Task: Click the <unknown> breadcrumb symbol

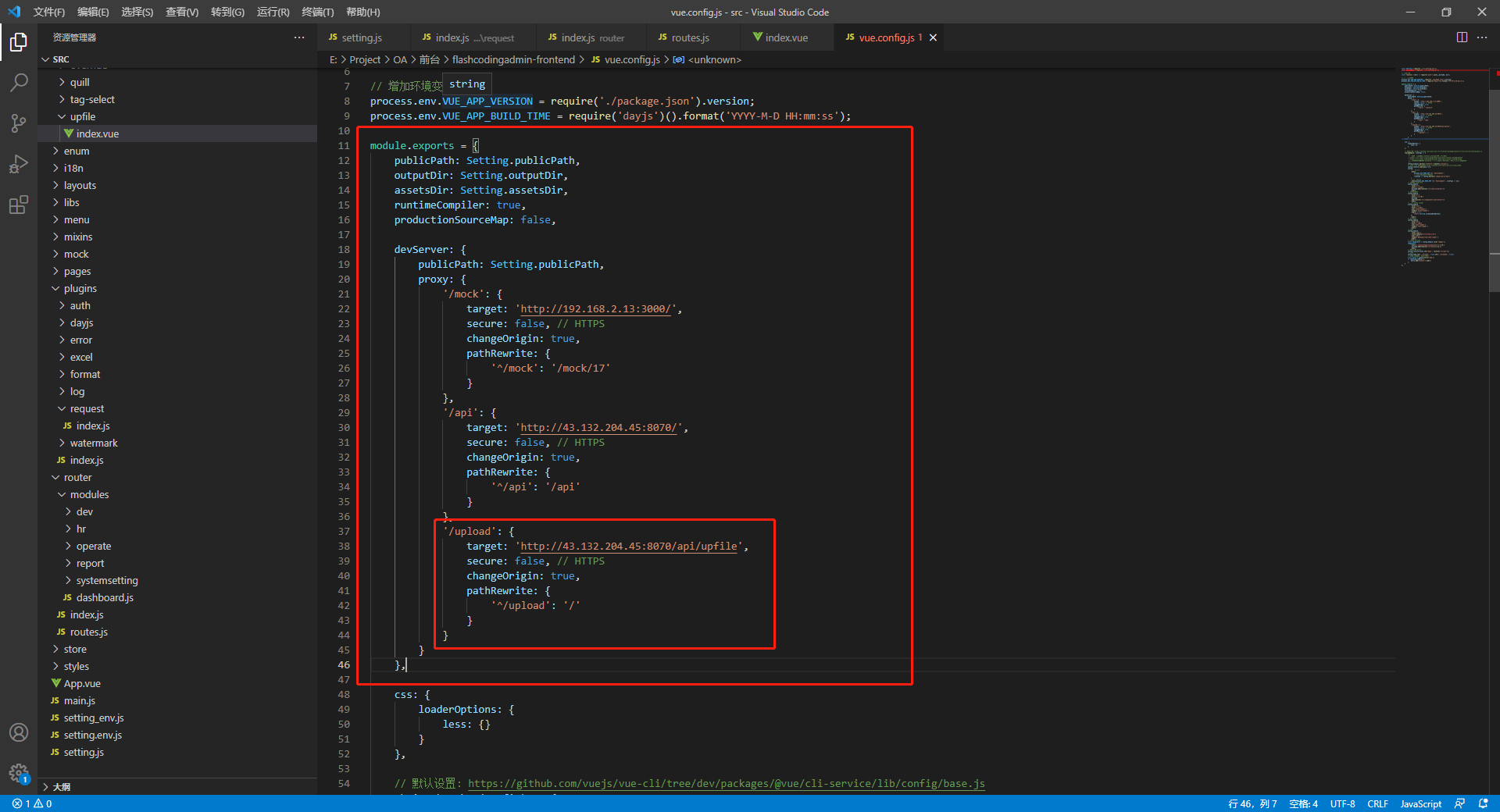Action: coord(714,59)
